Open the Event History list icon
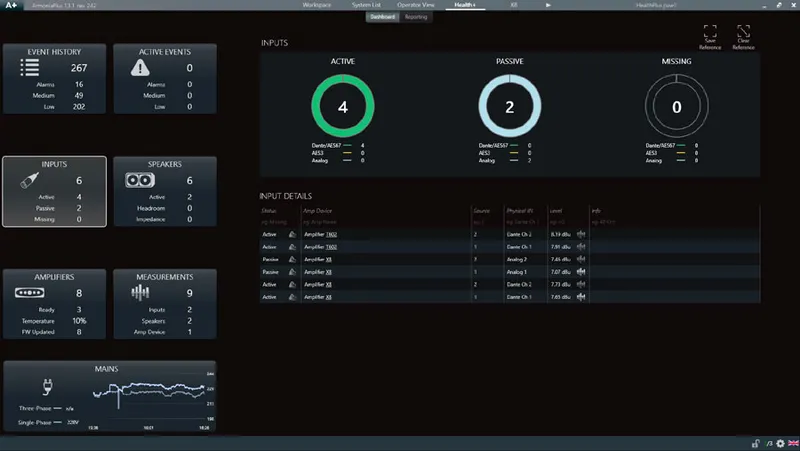Image resolution: width=800 pixels, height=451 pixels. tap(30, 67)
